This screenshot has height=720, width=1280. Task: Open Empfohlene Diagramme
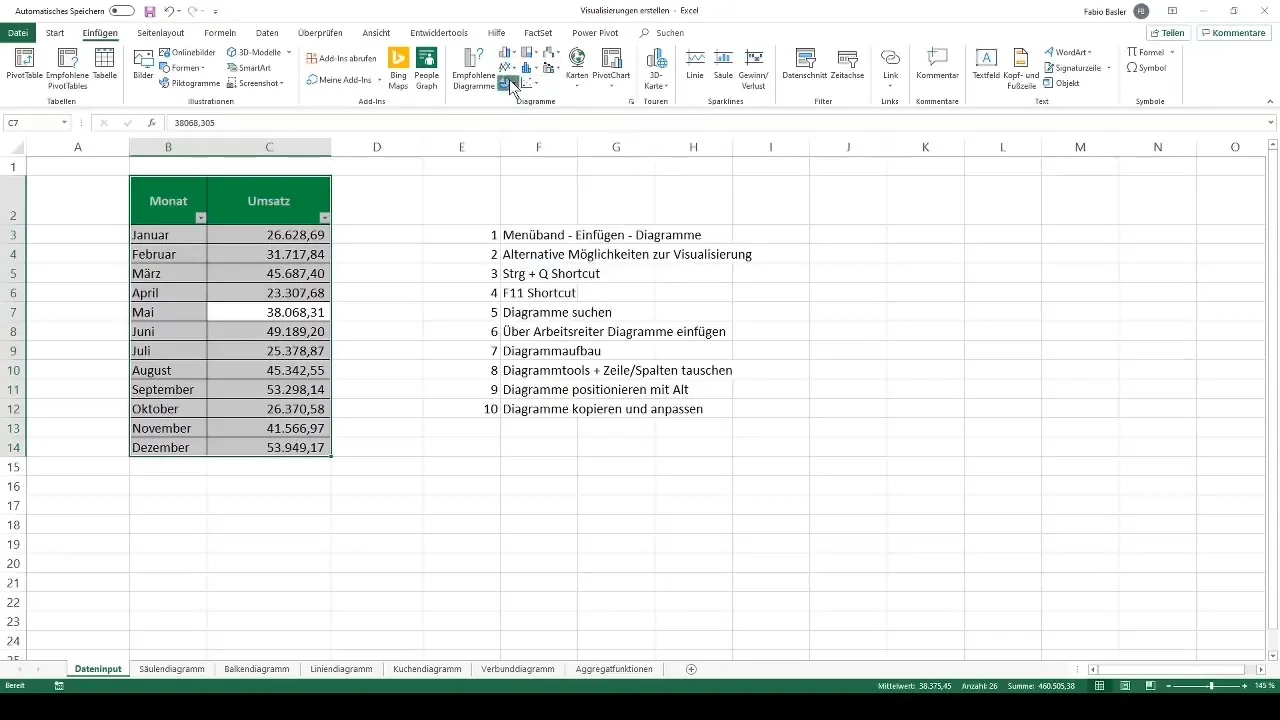474,68
